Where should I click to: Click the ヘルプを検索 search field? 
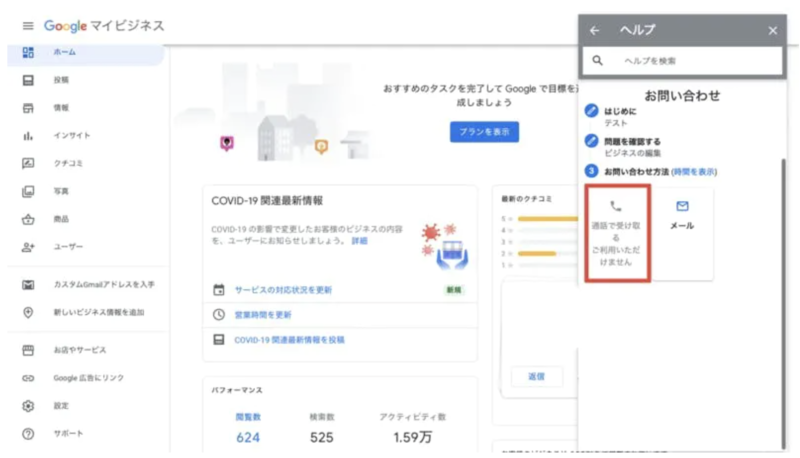682,61
